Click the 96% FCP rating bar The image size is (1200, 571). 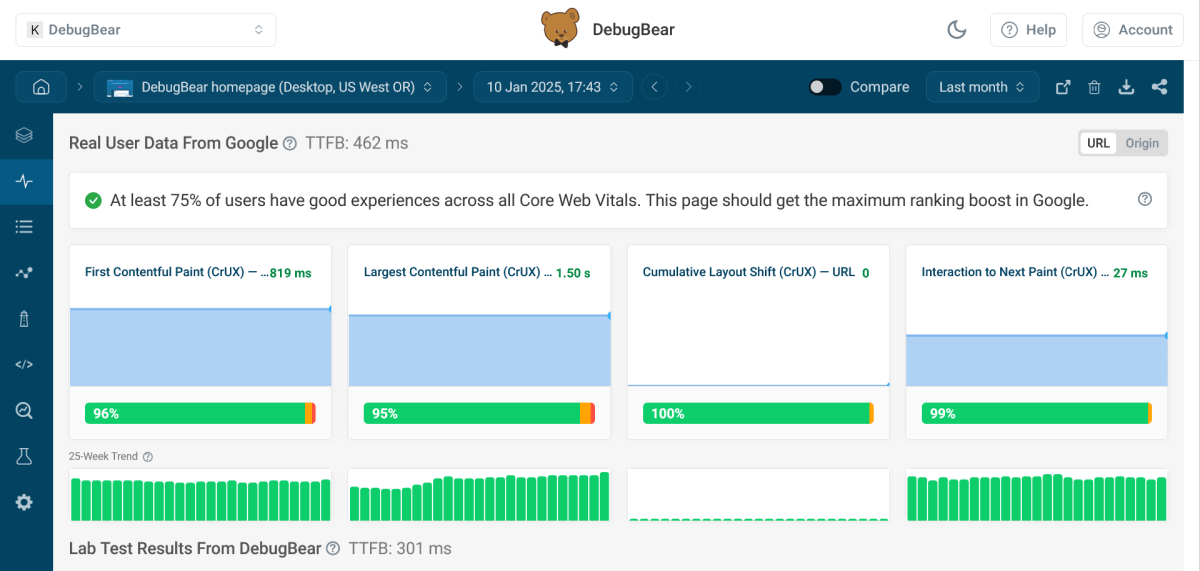[200, 413]
